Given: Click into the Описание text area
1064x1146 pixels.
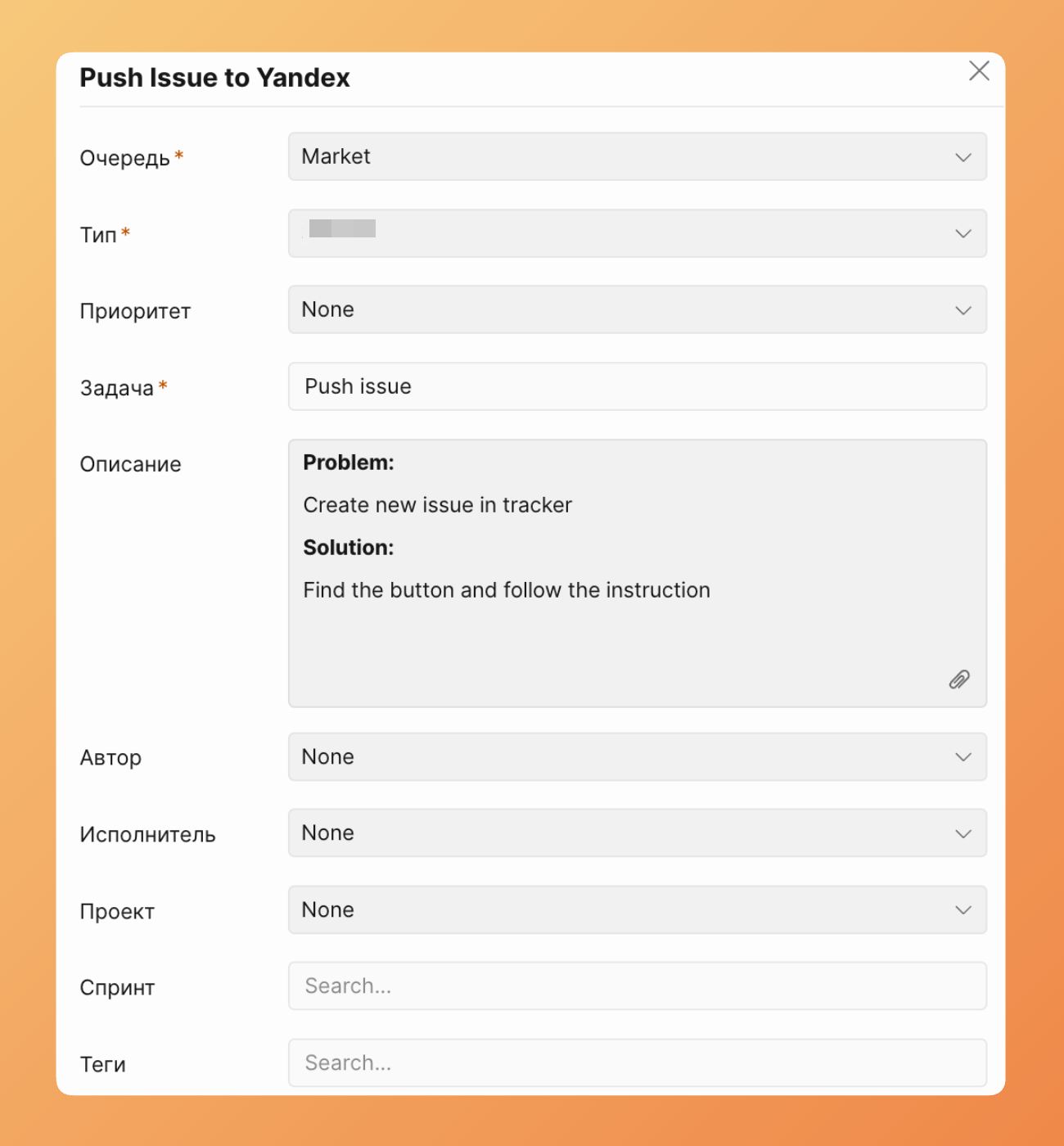Looking at the screenshot, I should [637, 638].
